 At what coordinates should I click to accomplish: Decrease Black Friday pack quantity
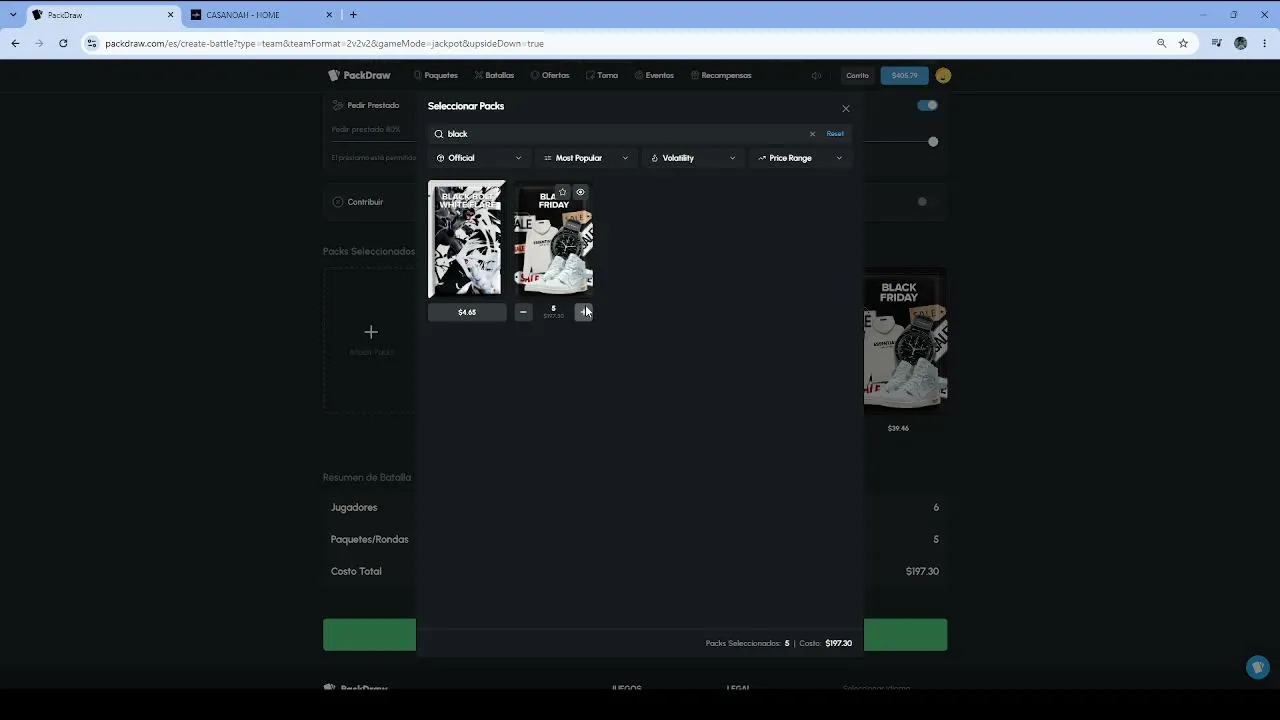(523, 312)
